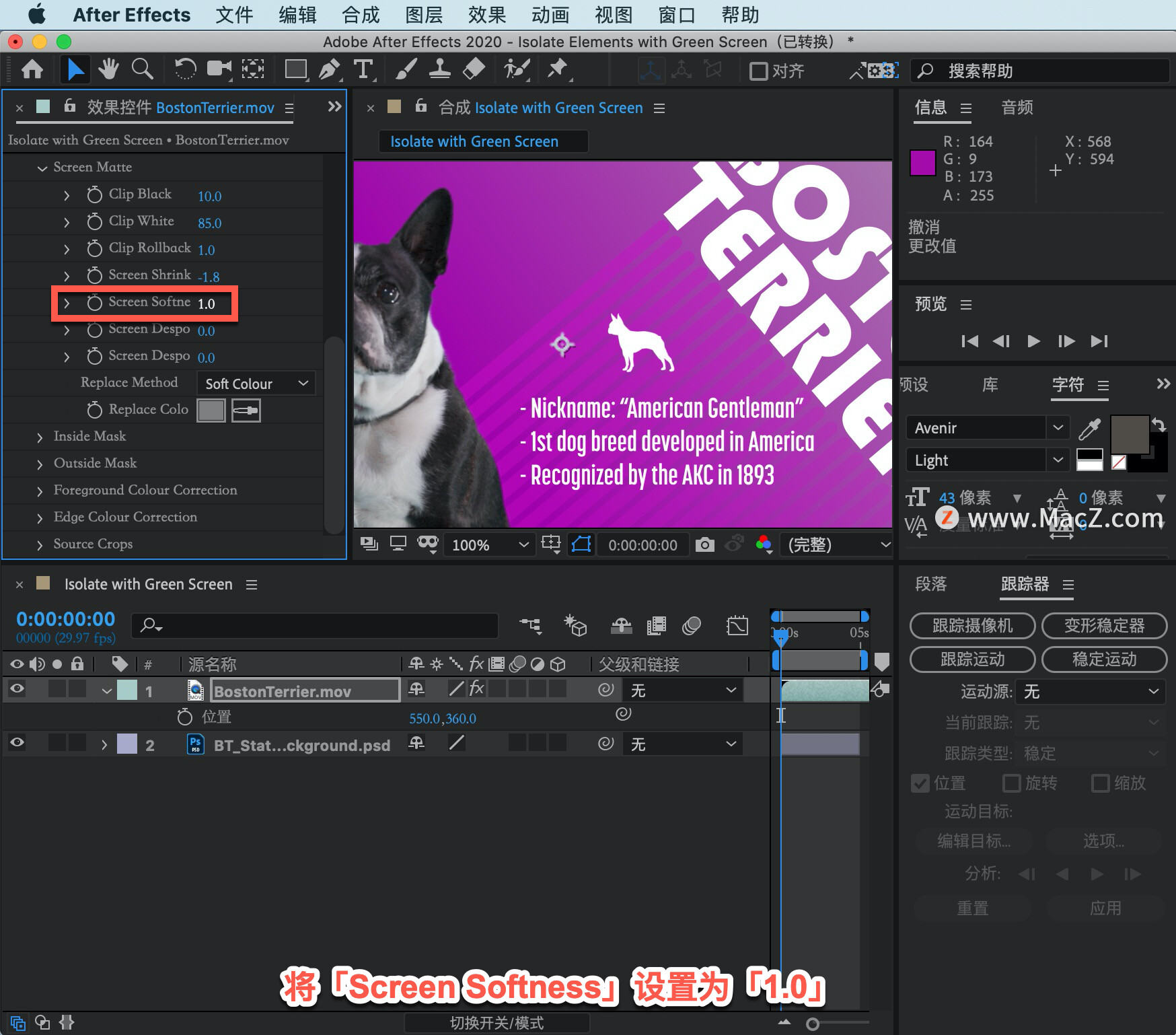Select the Zoom magnifier tool
Viewport: 1176px width, 1035px height.
[x=142, y=69]
